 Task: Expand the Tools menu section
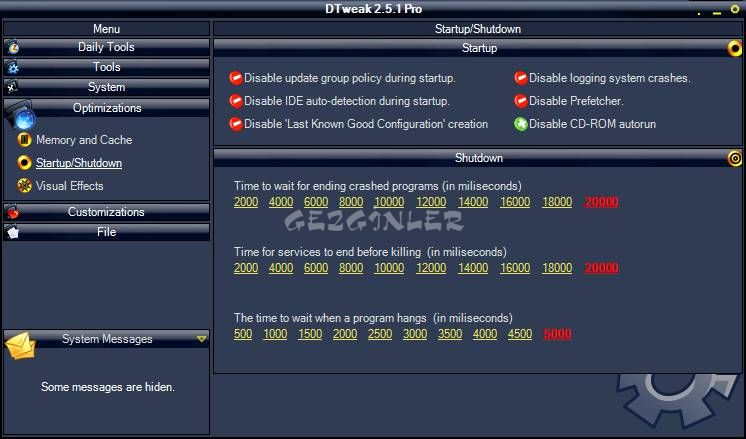click(107, 67)
